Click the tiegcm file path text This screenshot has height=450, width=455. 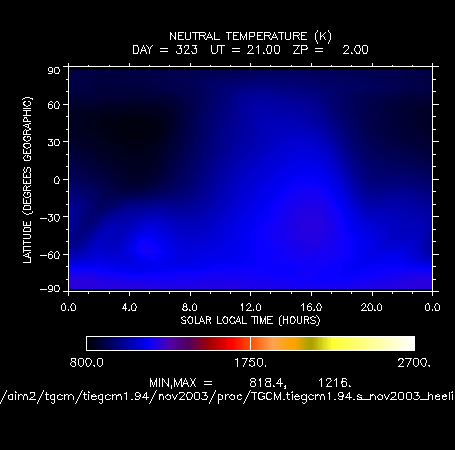[227, 397]
